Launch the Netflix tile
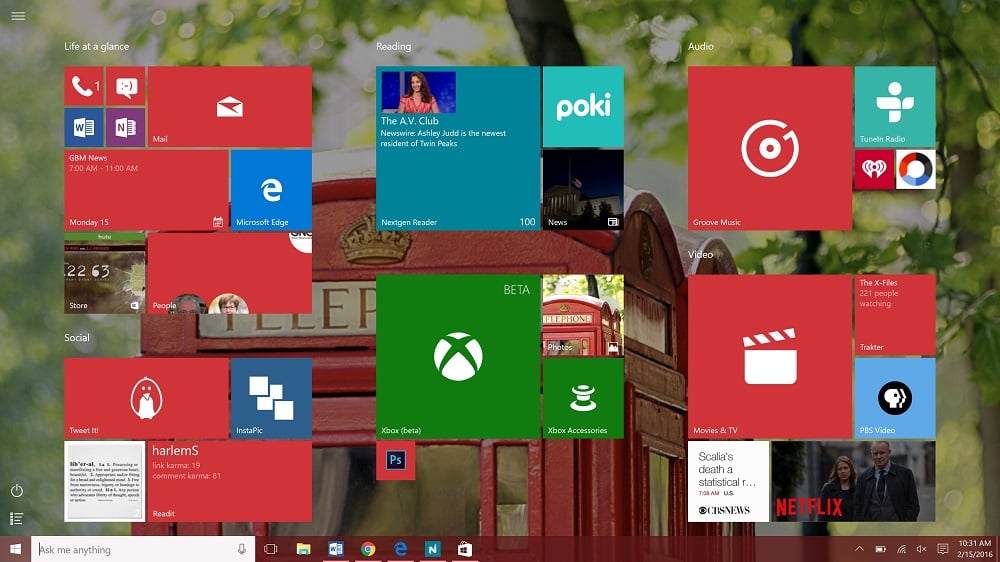Viewport: 1000px width, 562px height. [853, 481]
